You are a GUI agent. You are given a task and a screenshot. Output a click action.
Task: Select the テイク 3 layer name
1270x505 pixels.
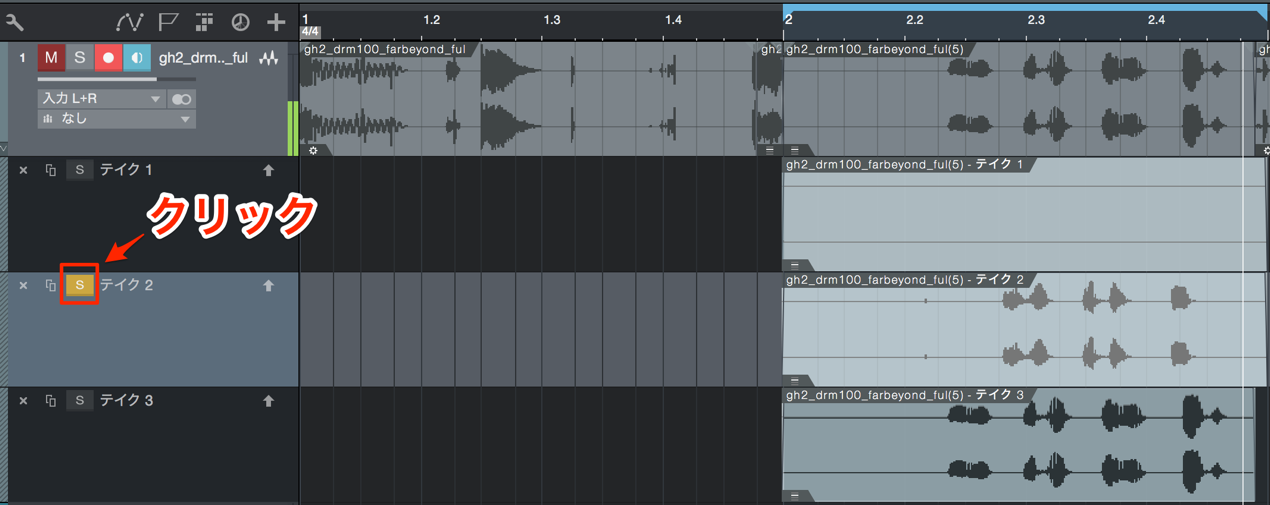tap(126, 401)
